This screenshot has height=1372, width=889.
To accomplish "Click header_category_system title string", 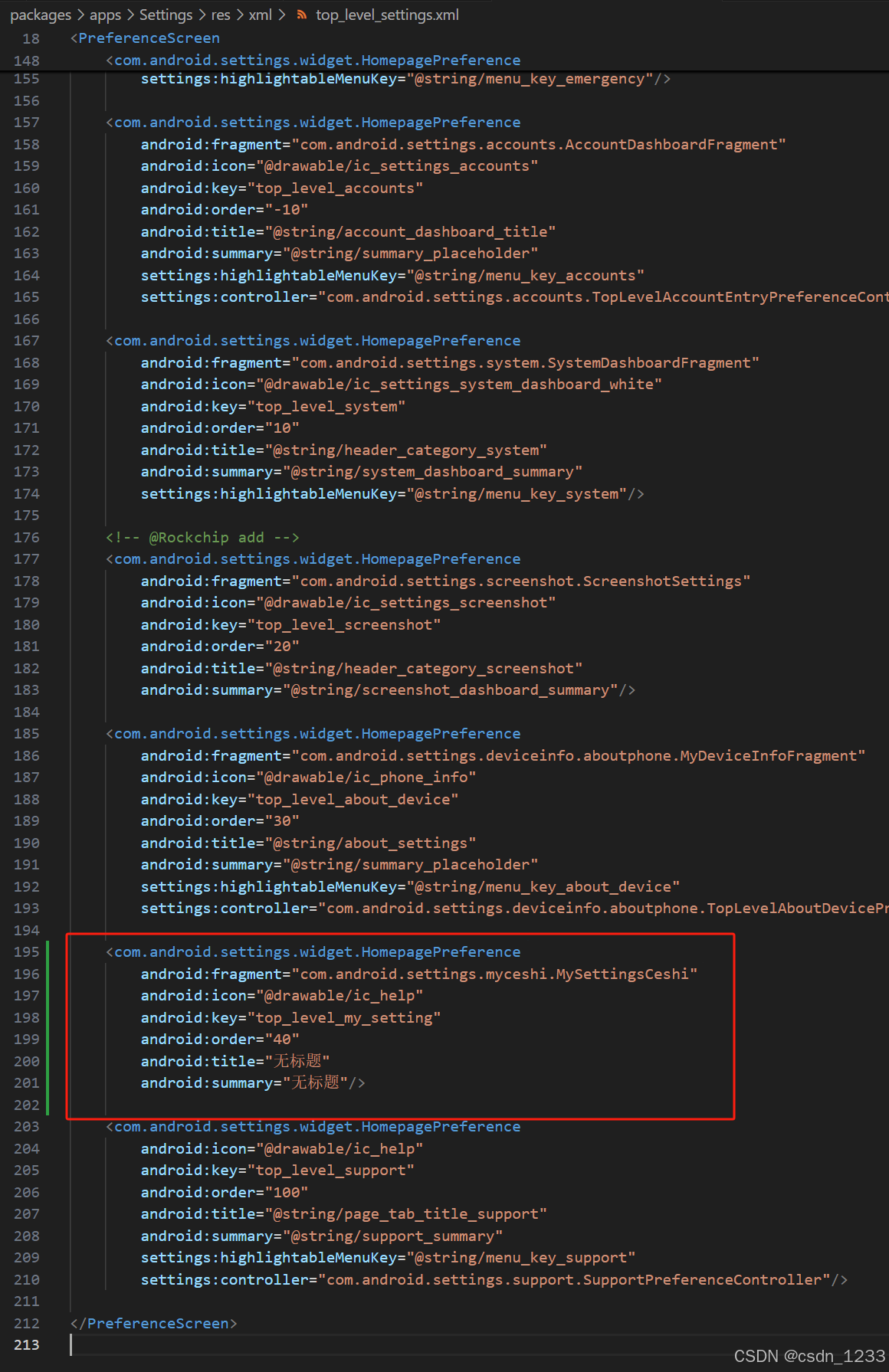I will 406,450.
